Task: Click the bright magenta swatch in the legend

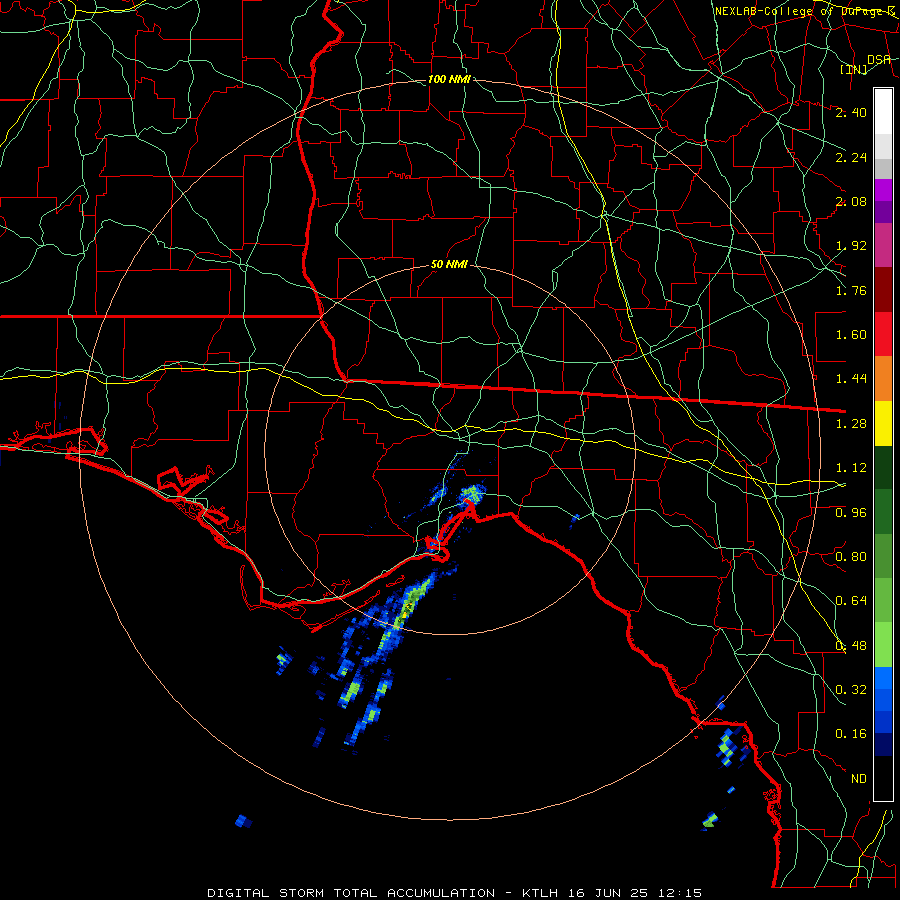Action: point(883,190)
